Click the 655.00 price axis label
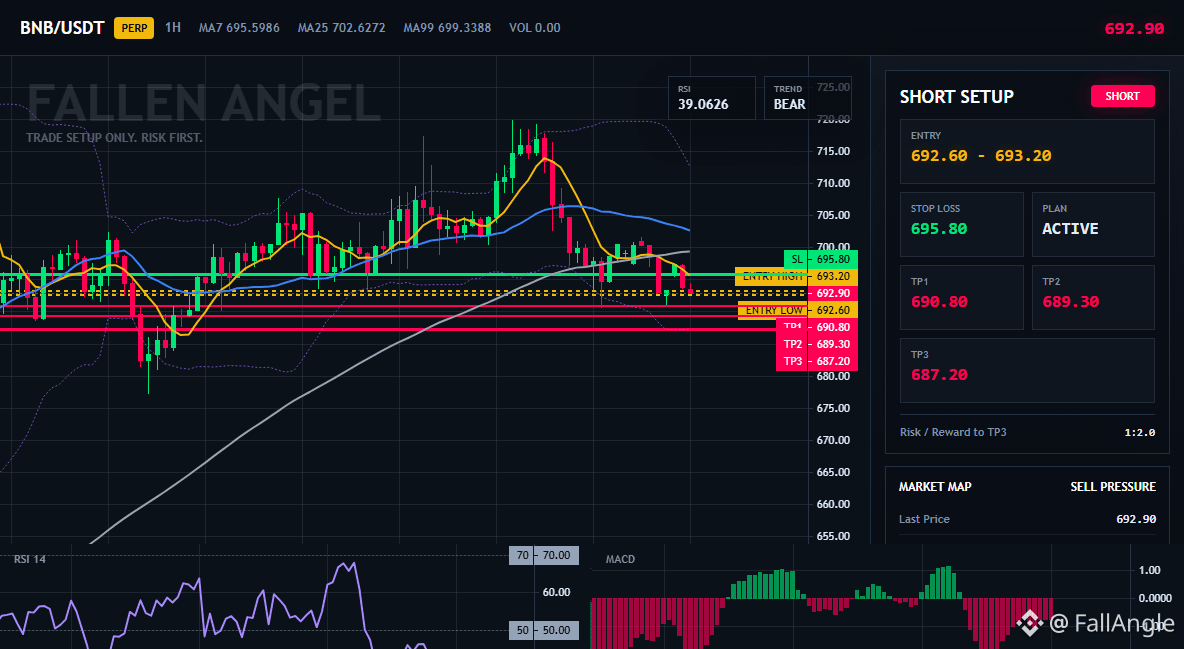Image resolution: width=1184 pixels, height=649 pixels. [x=833, y=536]
